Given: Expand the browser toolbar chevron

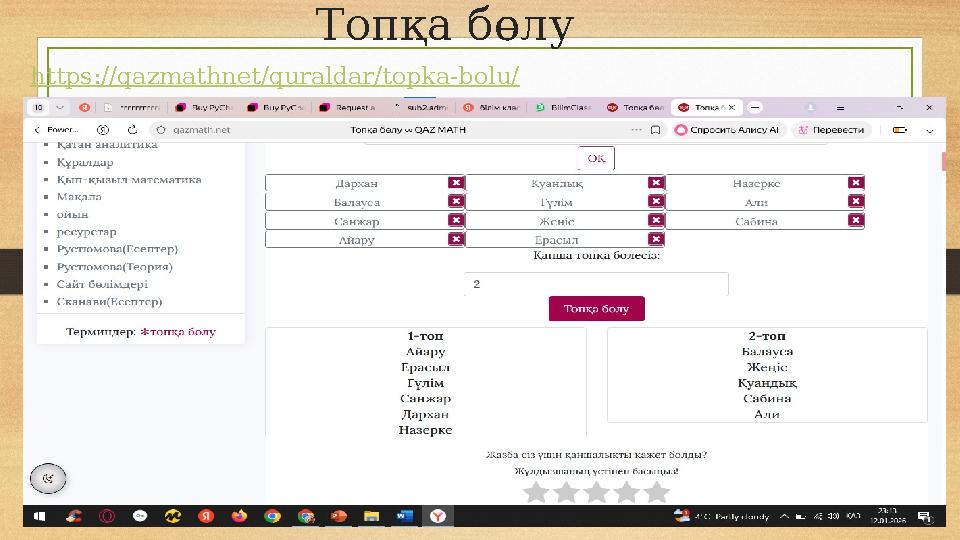Looking at the screenshot, I should coord(929,130).
